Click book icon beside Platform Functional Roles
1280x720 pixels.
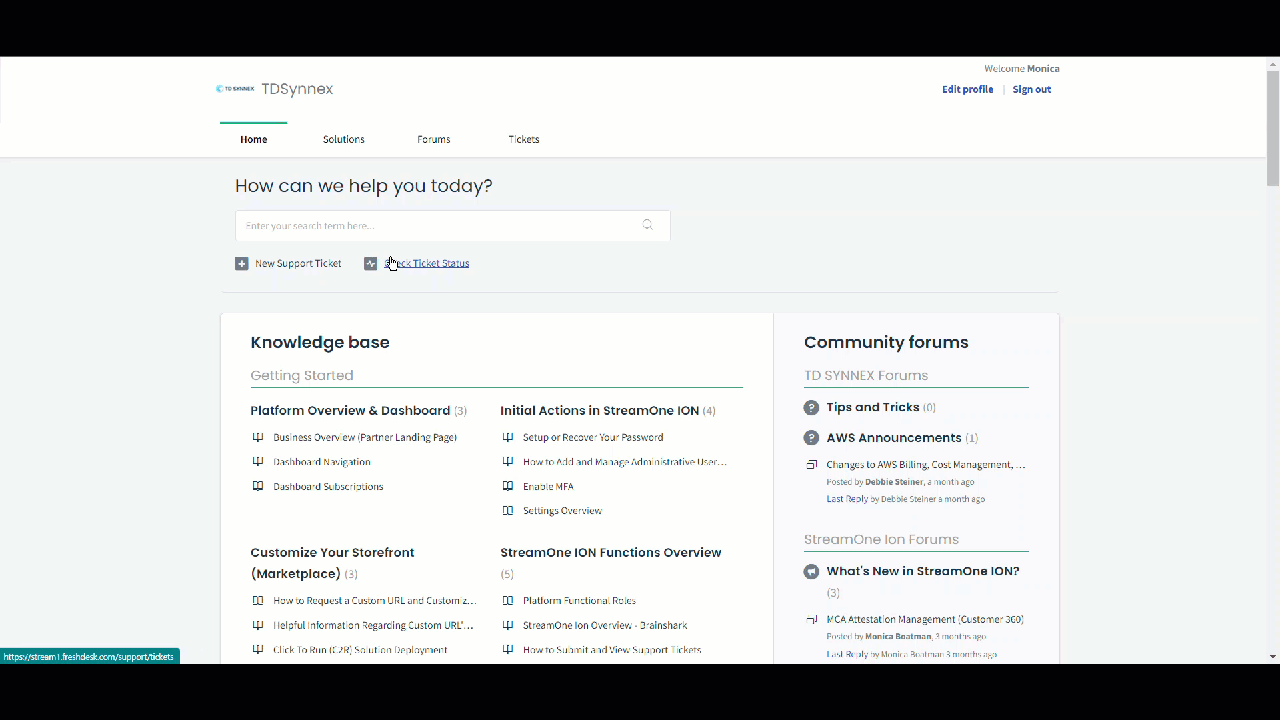pyautogui.click(x=508, y=601)
